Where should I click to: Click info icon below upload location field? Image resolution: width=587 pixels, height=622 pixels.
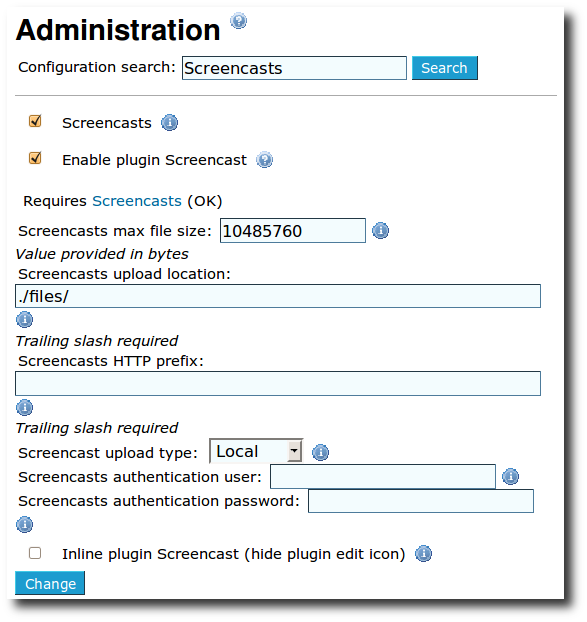[24, 320]
